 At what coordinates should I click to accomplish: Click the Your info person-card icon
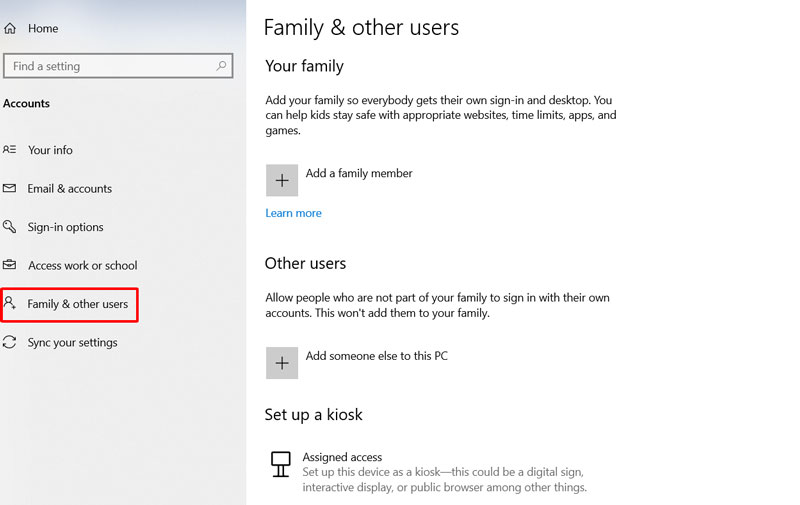click(10, 150)
